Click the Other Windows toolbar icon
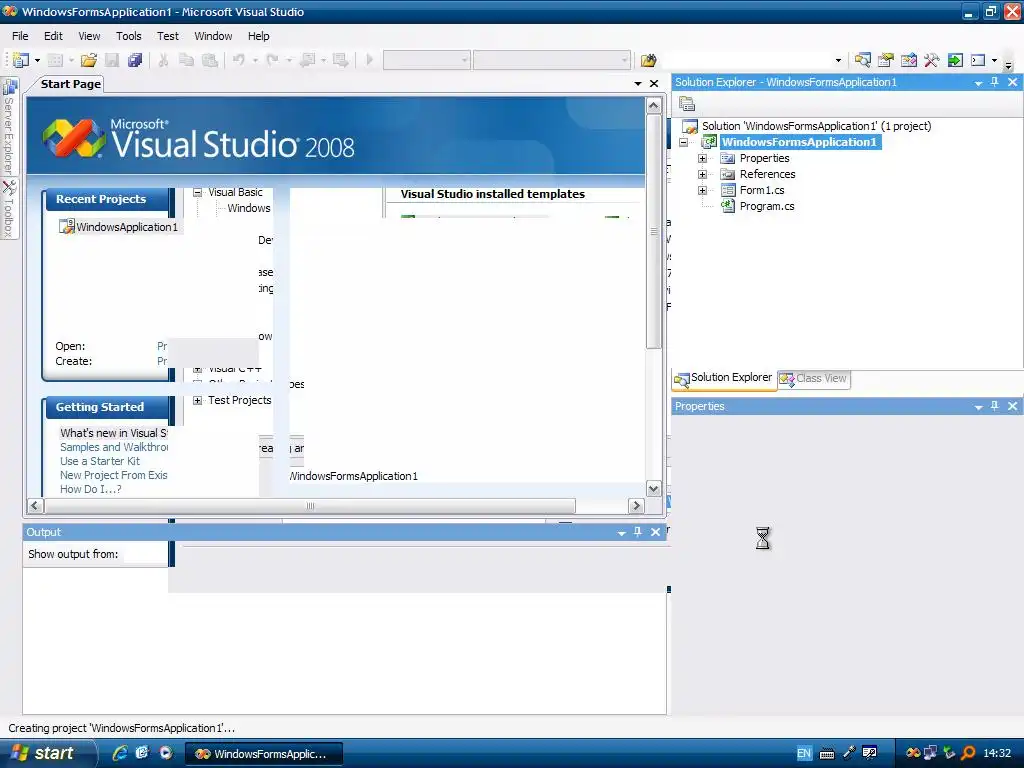Viewport: 1024px width, 768px height. (x=978, y=60)
